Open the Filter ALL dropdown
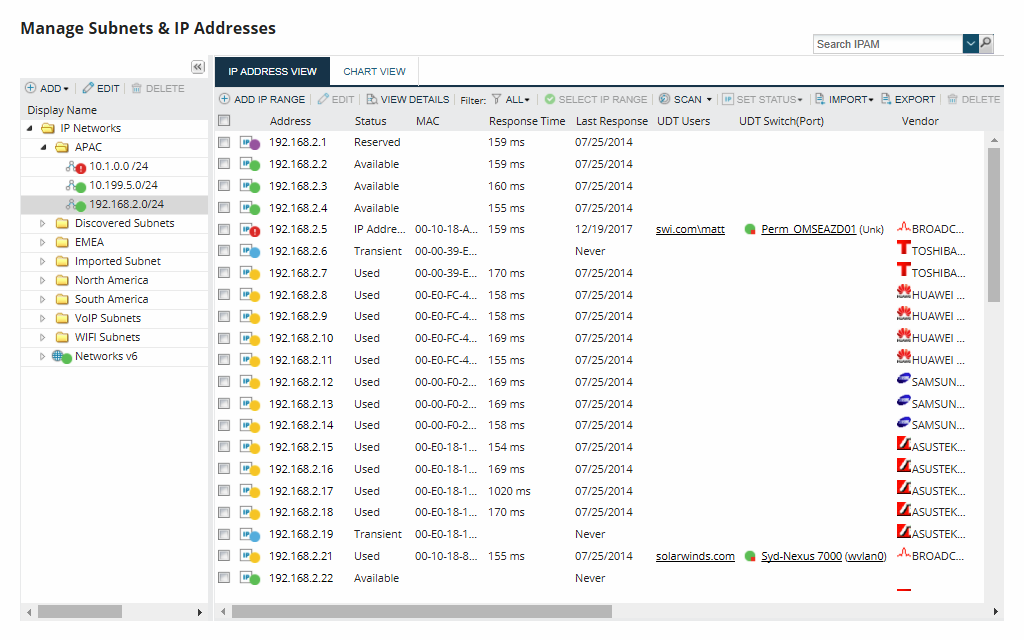 pos(511,99)
